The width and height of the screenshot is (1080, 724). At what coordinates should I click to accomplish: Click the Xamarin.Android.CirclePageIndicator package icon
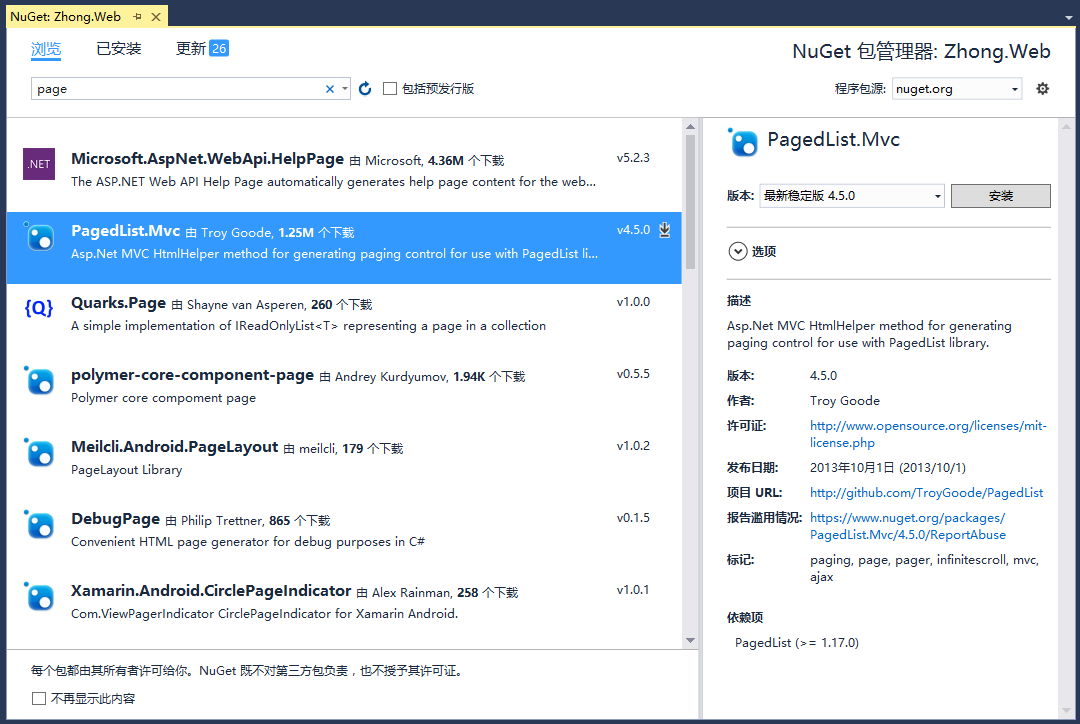tap(39, 597)
